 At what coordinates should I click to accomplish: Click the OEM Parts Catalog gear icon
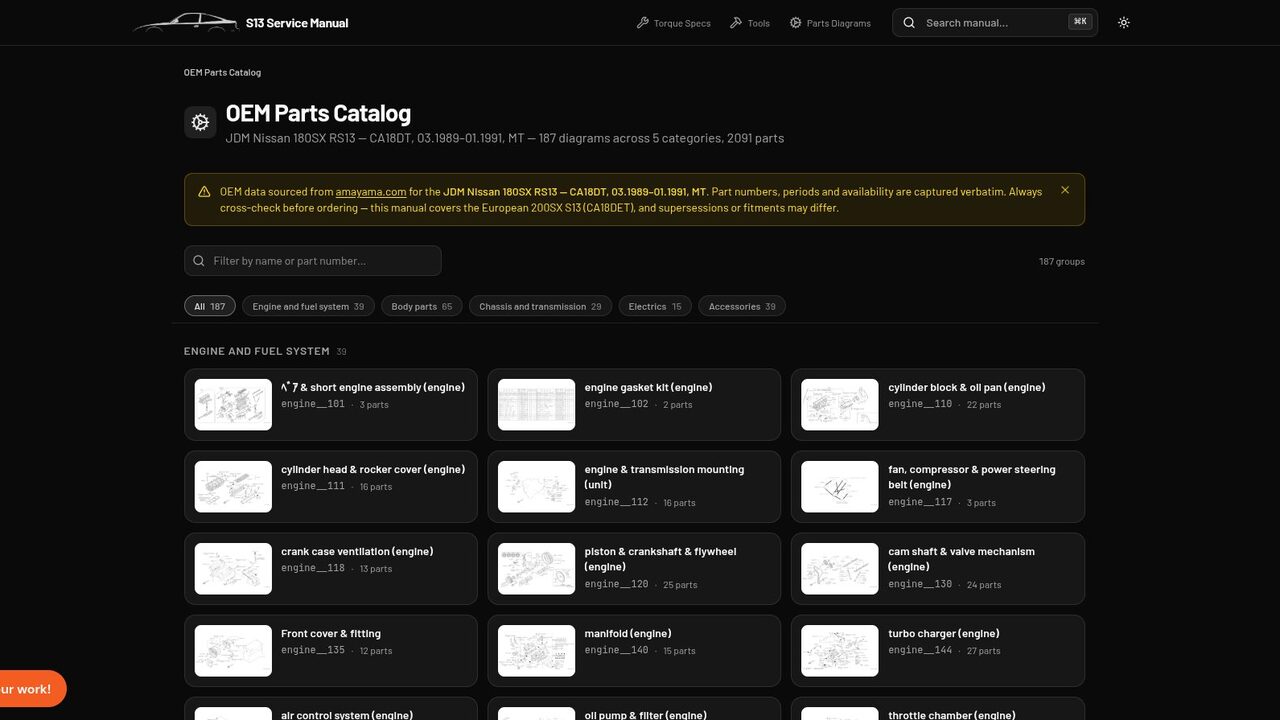click(x=200, y=122)
